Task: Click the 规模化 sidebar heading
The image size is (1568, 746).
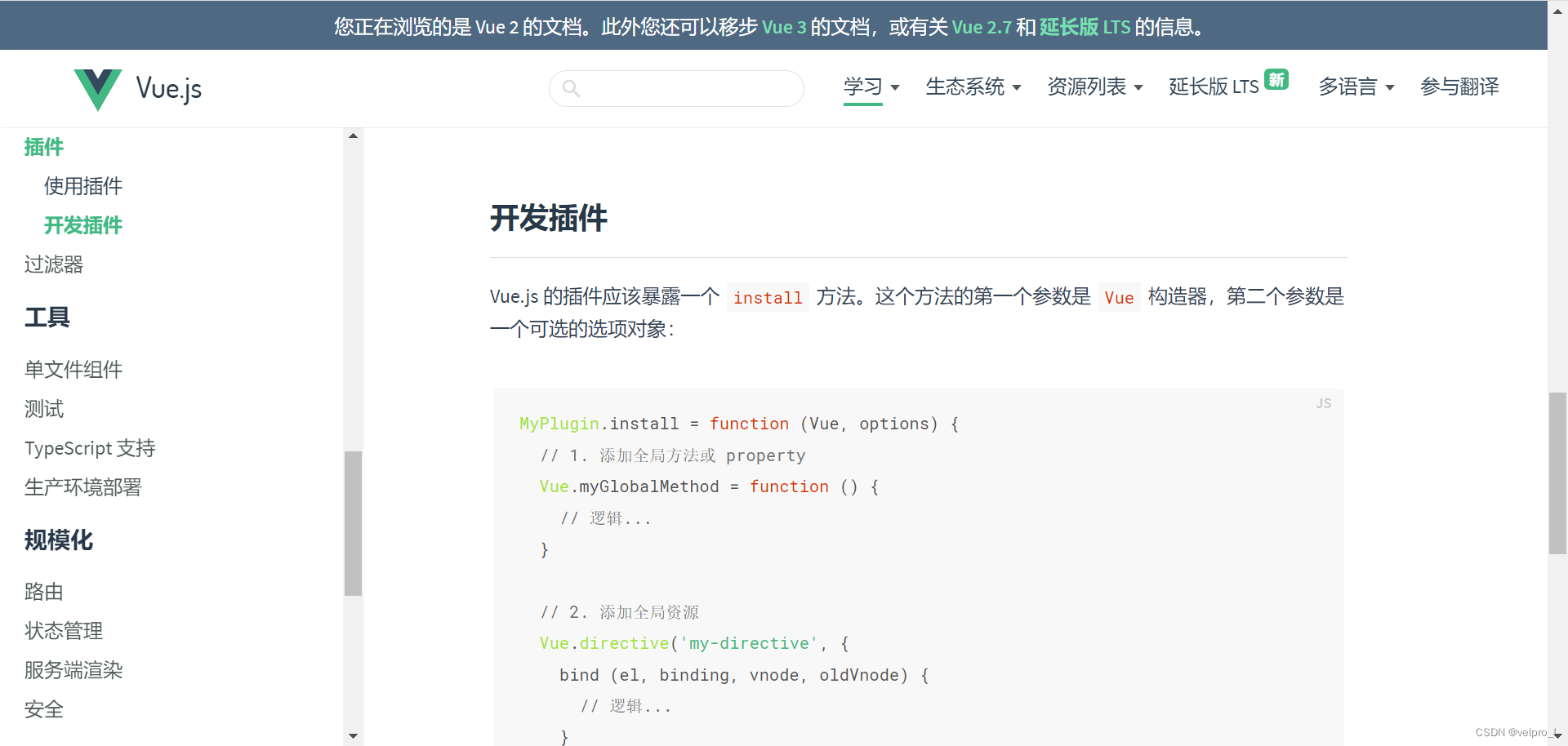Action: coord(59,540)
